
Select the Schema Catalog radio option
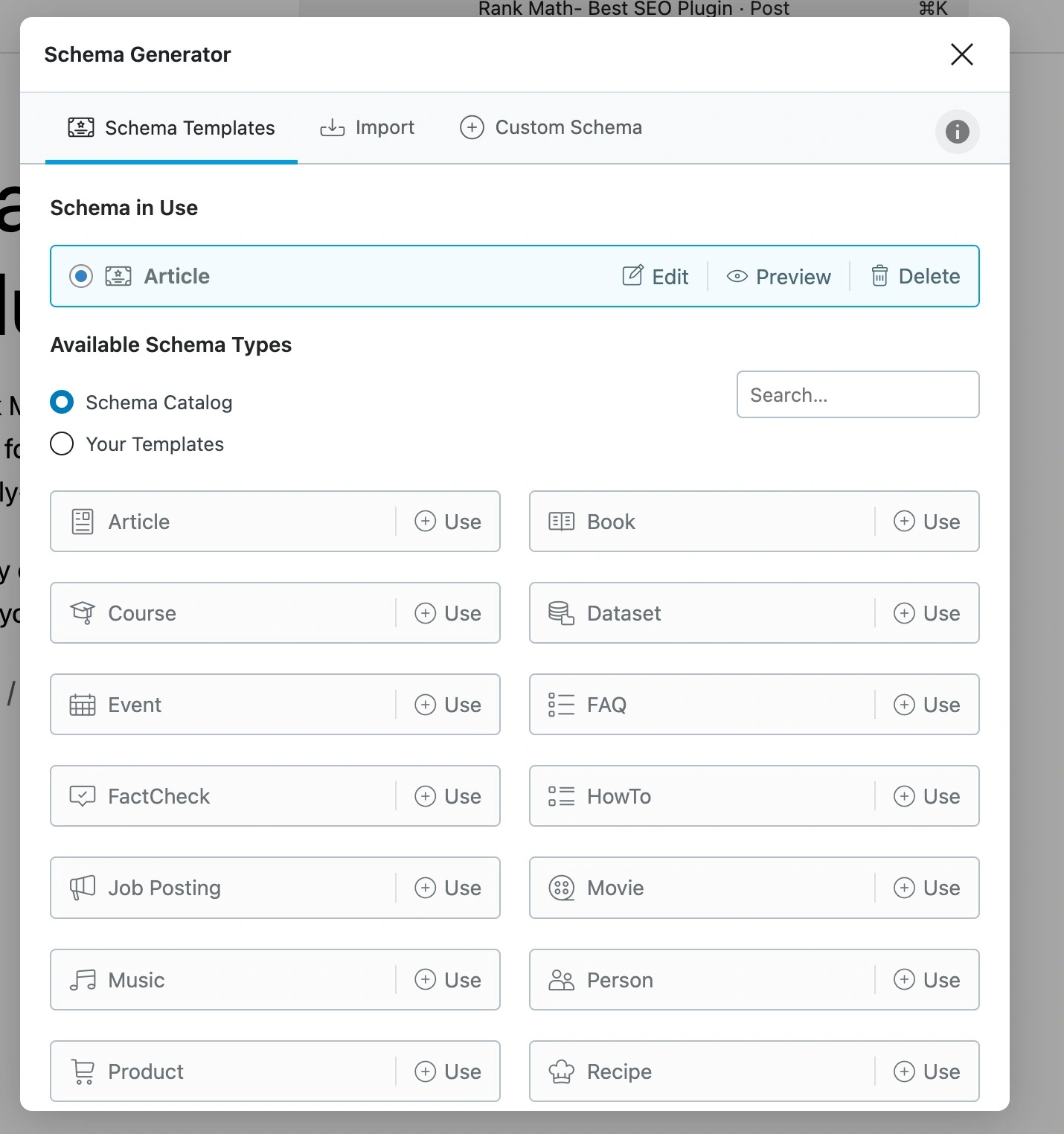(x=62, y=403)
